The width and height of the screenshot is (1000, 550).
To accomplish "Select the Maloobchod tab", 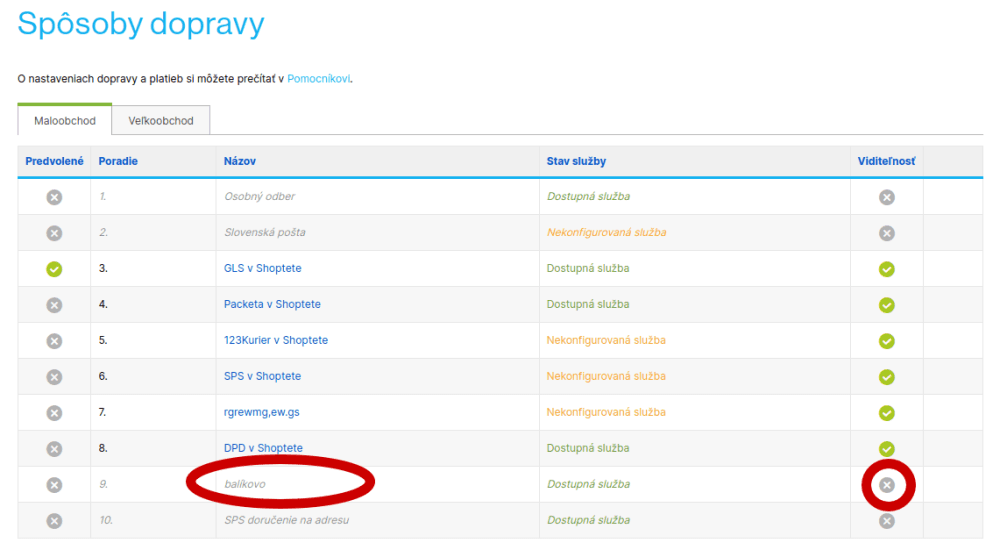I will click(64, 121).
